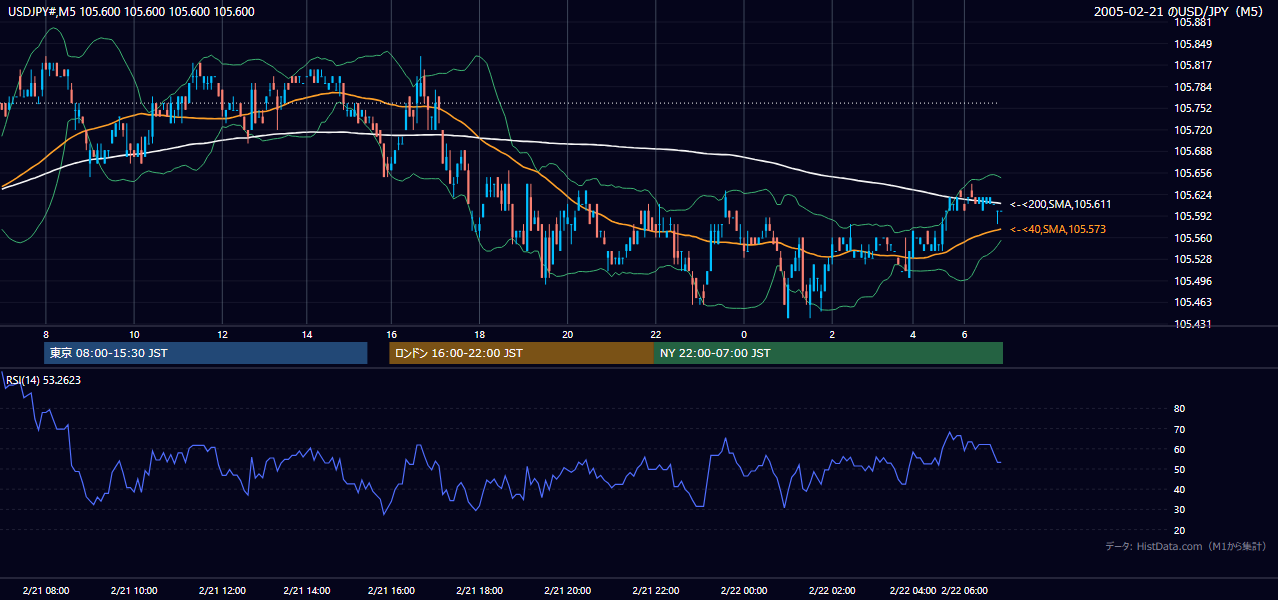Click hour label 14 under price chart
Screen dimensions: 1278x600
pyautogui.click(x=307, y=334)
